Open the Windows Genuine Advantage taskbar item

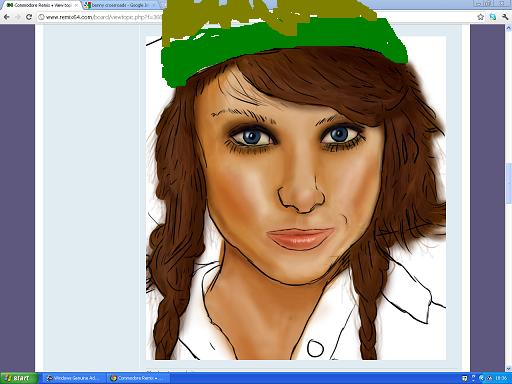tap(73, 378)
